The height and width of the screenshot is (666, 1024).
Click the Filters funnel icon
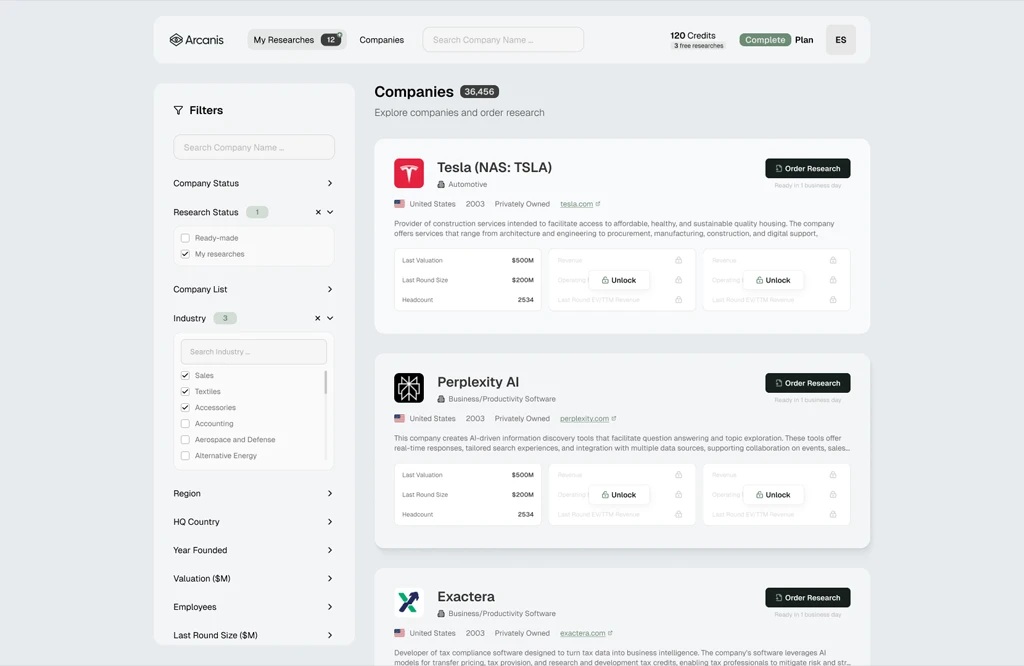(178, 110)
